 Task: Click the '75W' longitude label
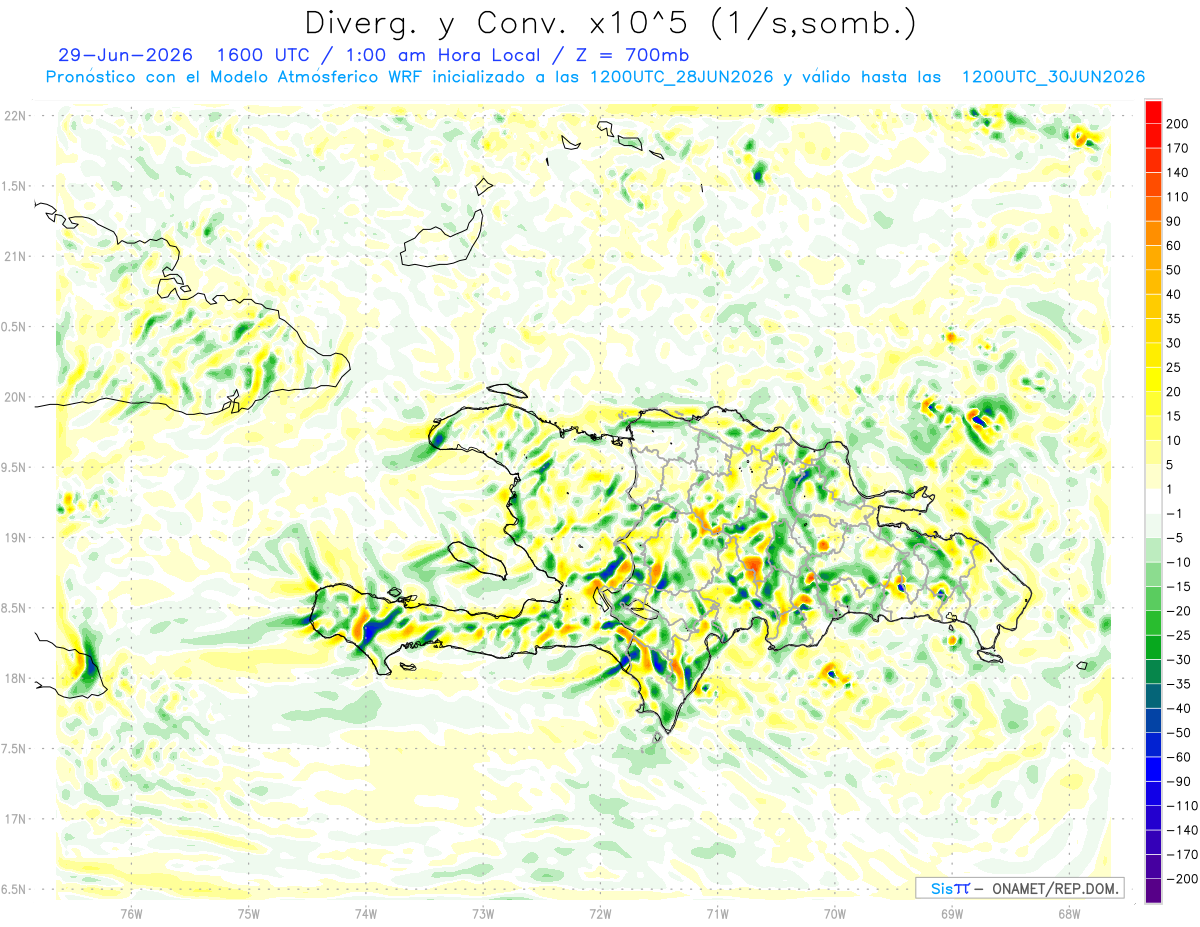[248, 913]
